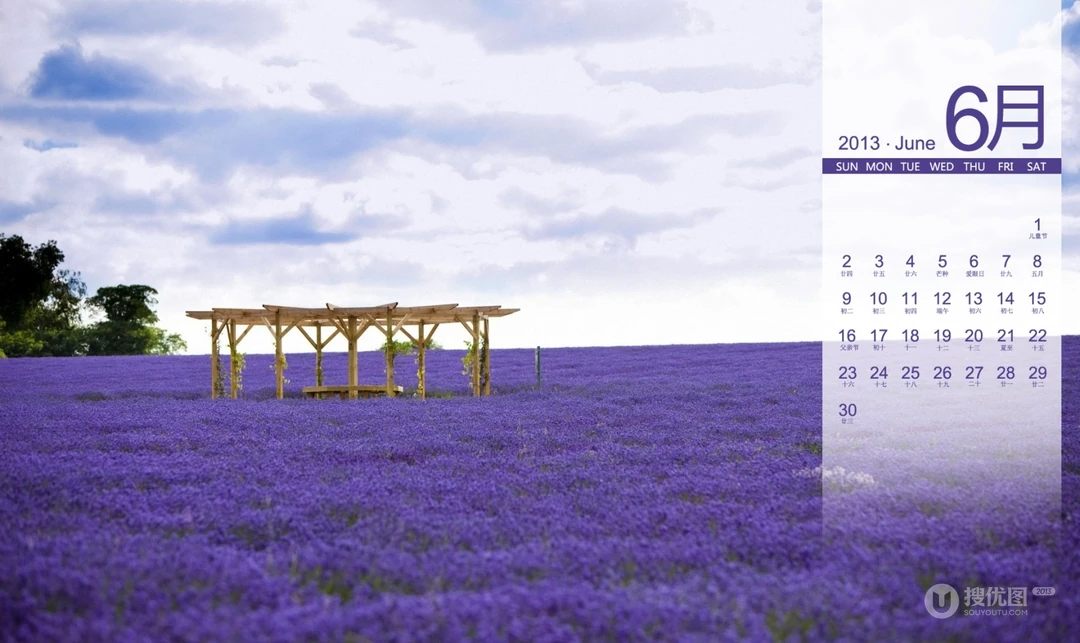Click the large "6月" month heading

pyautogui.click(x=995, y=118)
